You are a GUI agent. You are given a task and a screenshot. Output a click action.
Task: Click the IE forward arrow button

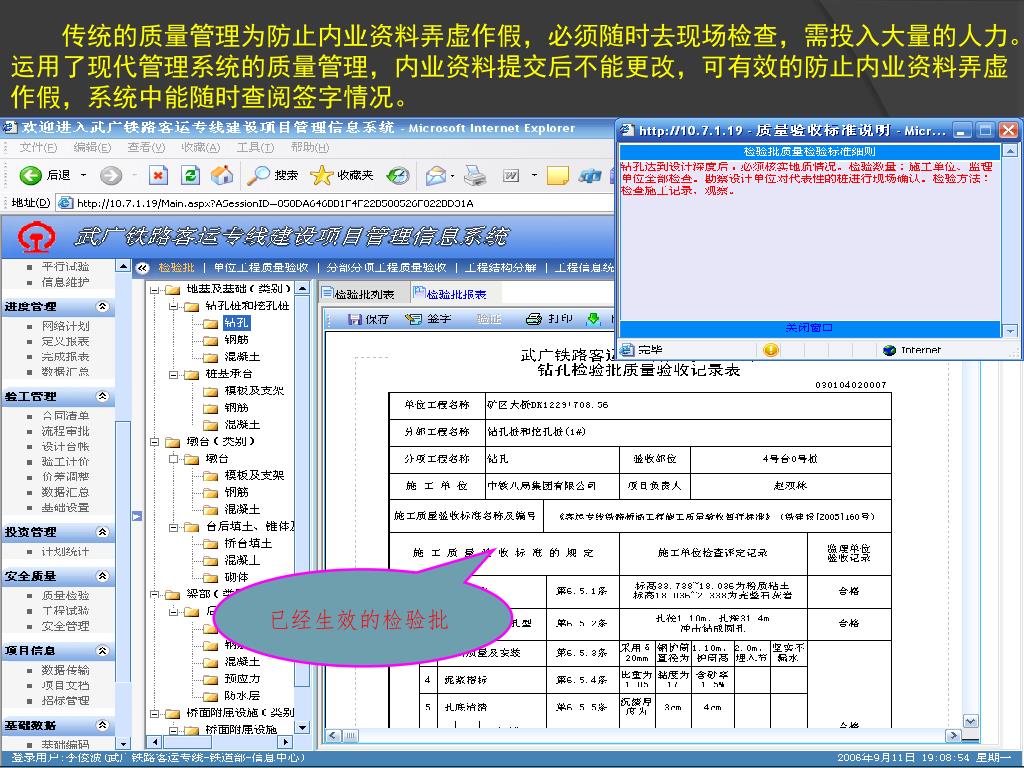pos(110,175)
